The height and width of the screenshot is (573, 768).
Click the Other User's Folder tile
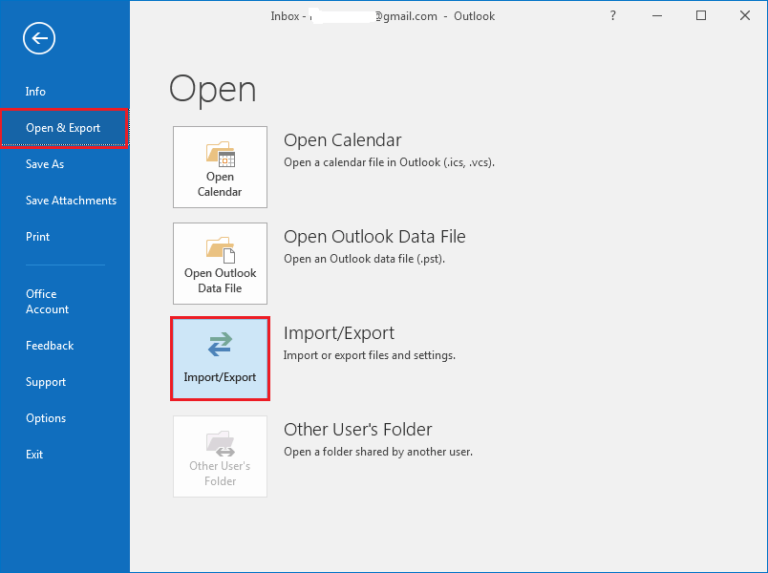(220, 456)
